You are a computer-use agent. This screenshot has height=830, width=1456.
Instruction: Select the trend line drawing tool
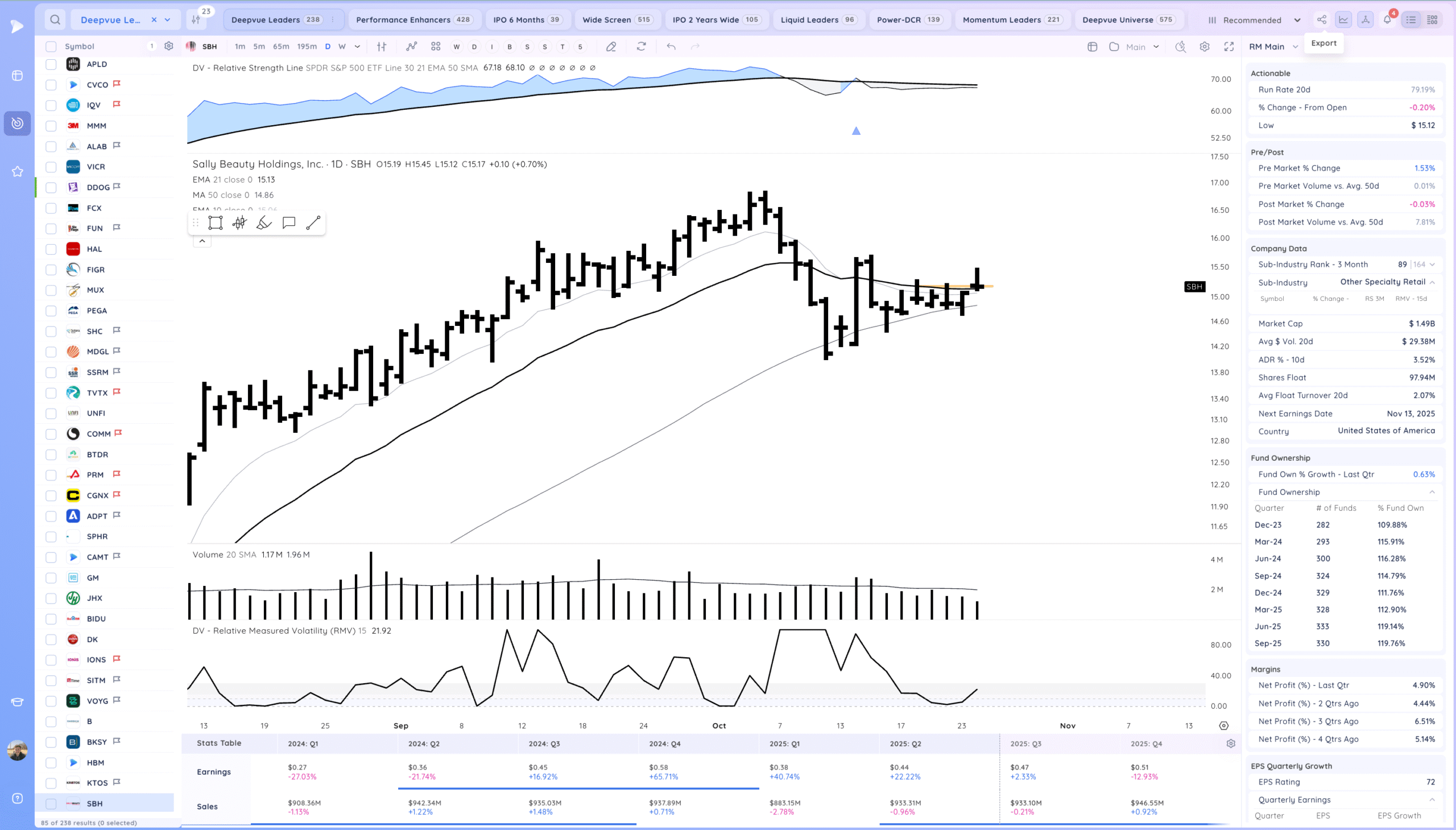pos(313,223)
